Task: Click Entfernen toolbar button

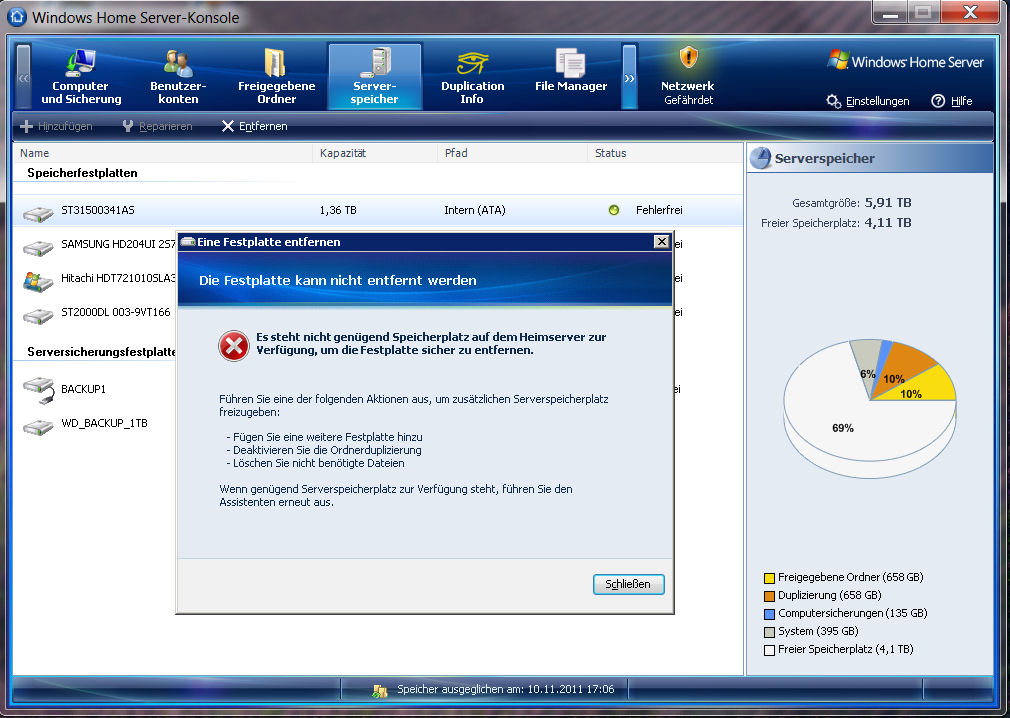Action: [254, 126]
